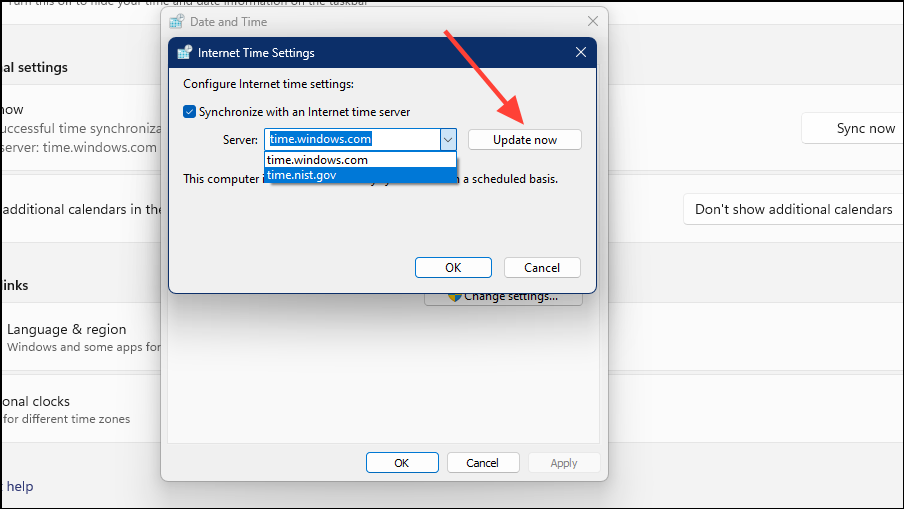Cancel the Internet Time Settings dialog
The width and height of the screenshot is (904, 509).
tap(542, 267)
